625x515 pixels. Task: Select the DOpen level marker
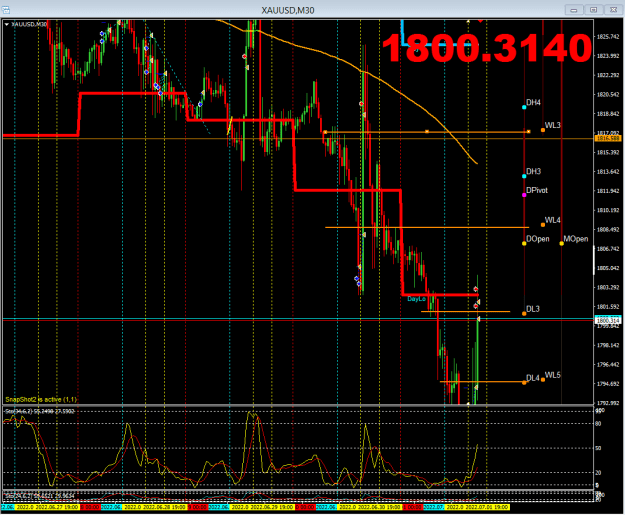(x=524, y=244)
